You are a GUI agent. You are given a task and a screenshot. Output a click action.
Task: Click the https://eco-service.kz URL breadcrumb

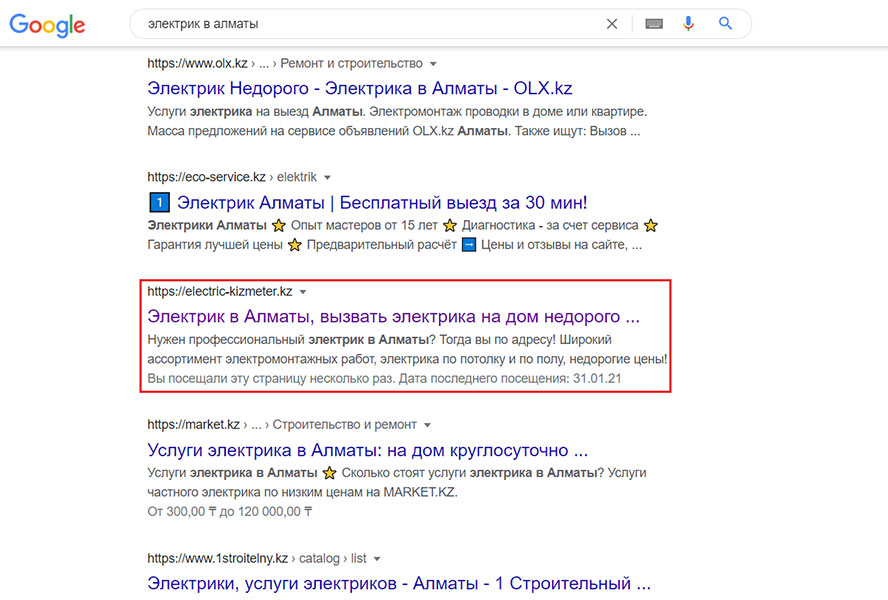(207, 177)
